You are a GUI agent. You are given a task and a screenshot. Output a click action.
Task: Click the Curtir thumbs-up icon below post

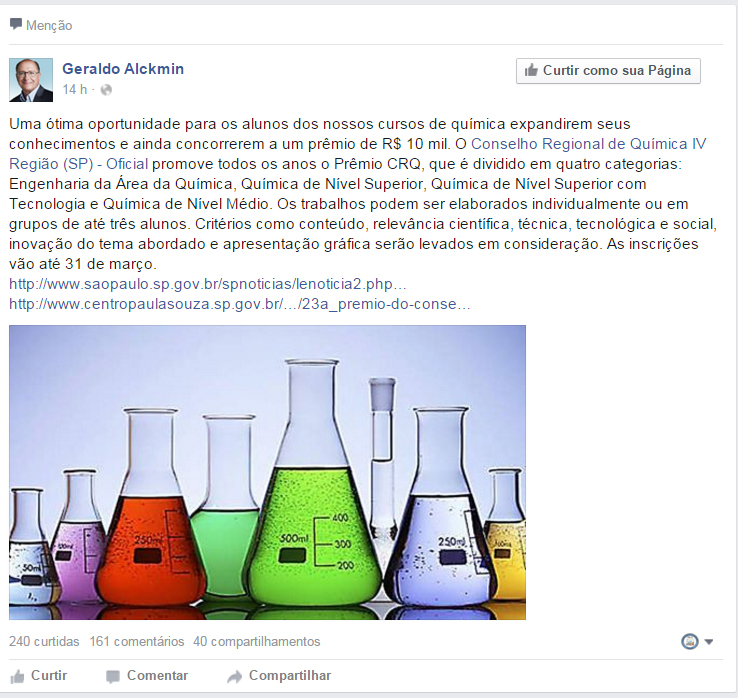coord(17,676)
